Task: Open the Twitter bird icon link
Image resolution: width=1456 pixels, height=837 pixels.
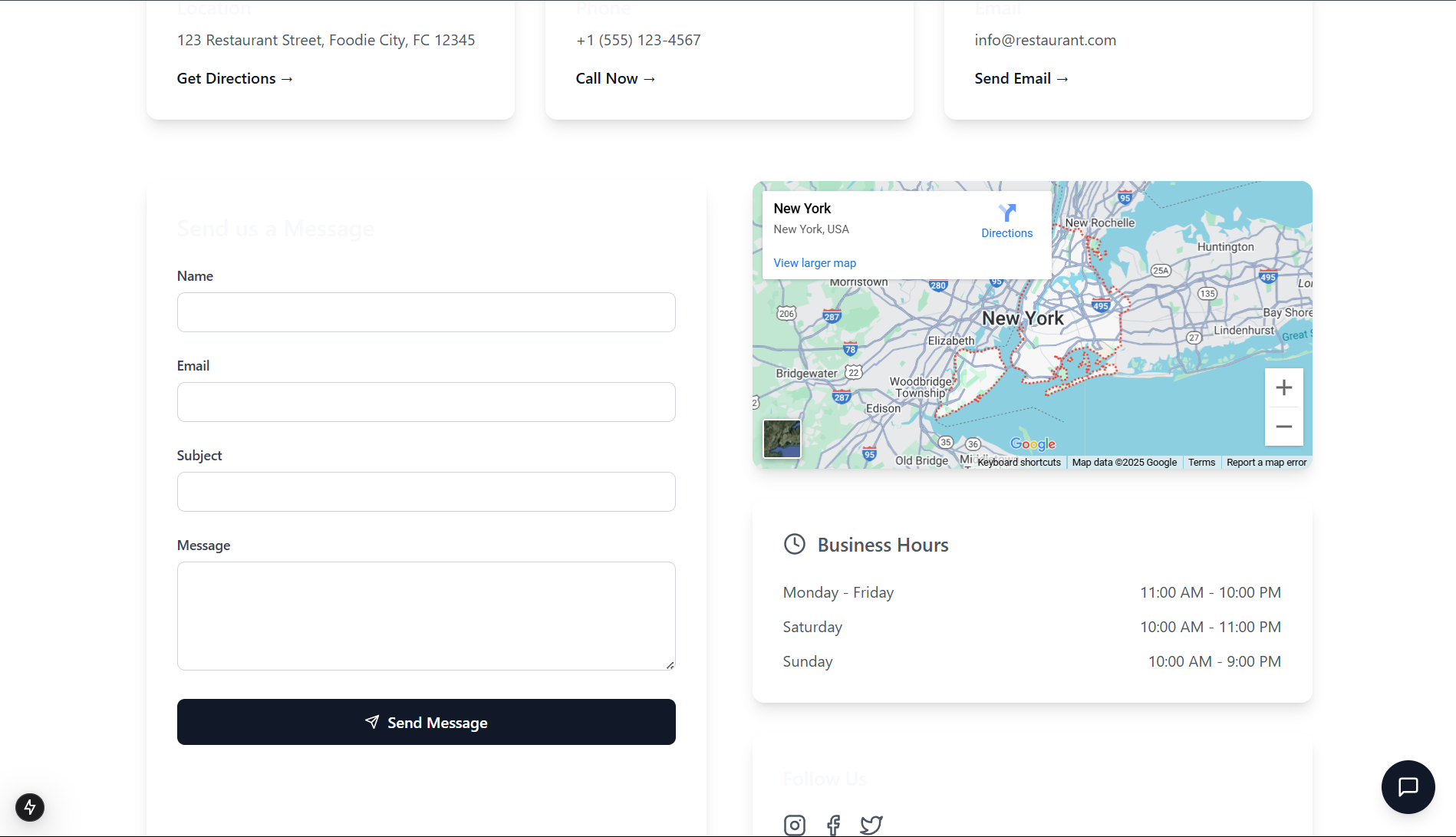Action: pos(871,825)
